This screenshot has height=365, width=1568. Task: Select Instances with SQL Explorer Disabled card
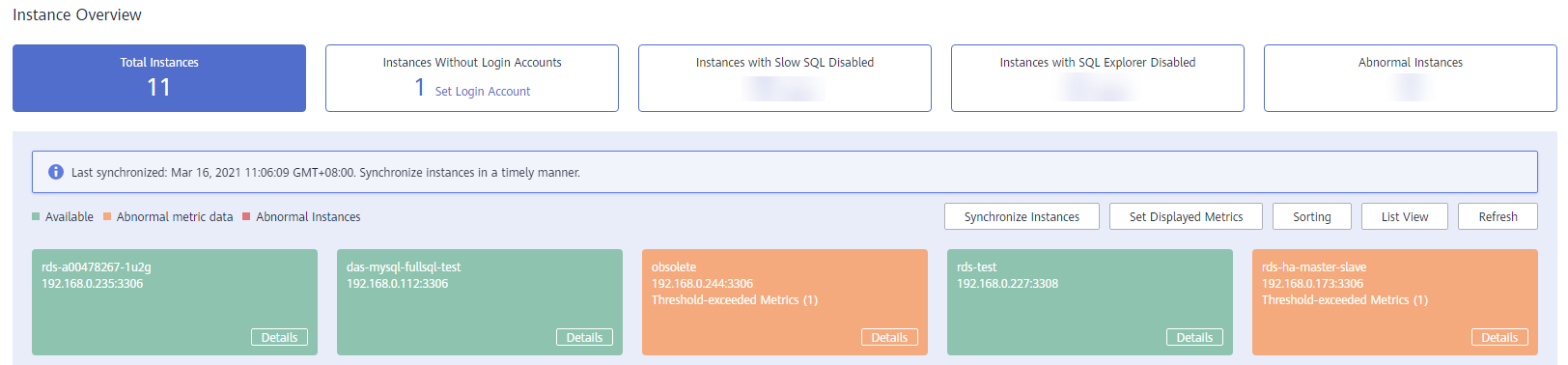(1098, 78)
